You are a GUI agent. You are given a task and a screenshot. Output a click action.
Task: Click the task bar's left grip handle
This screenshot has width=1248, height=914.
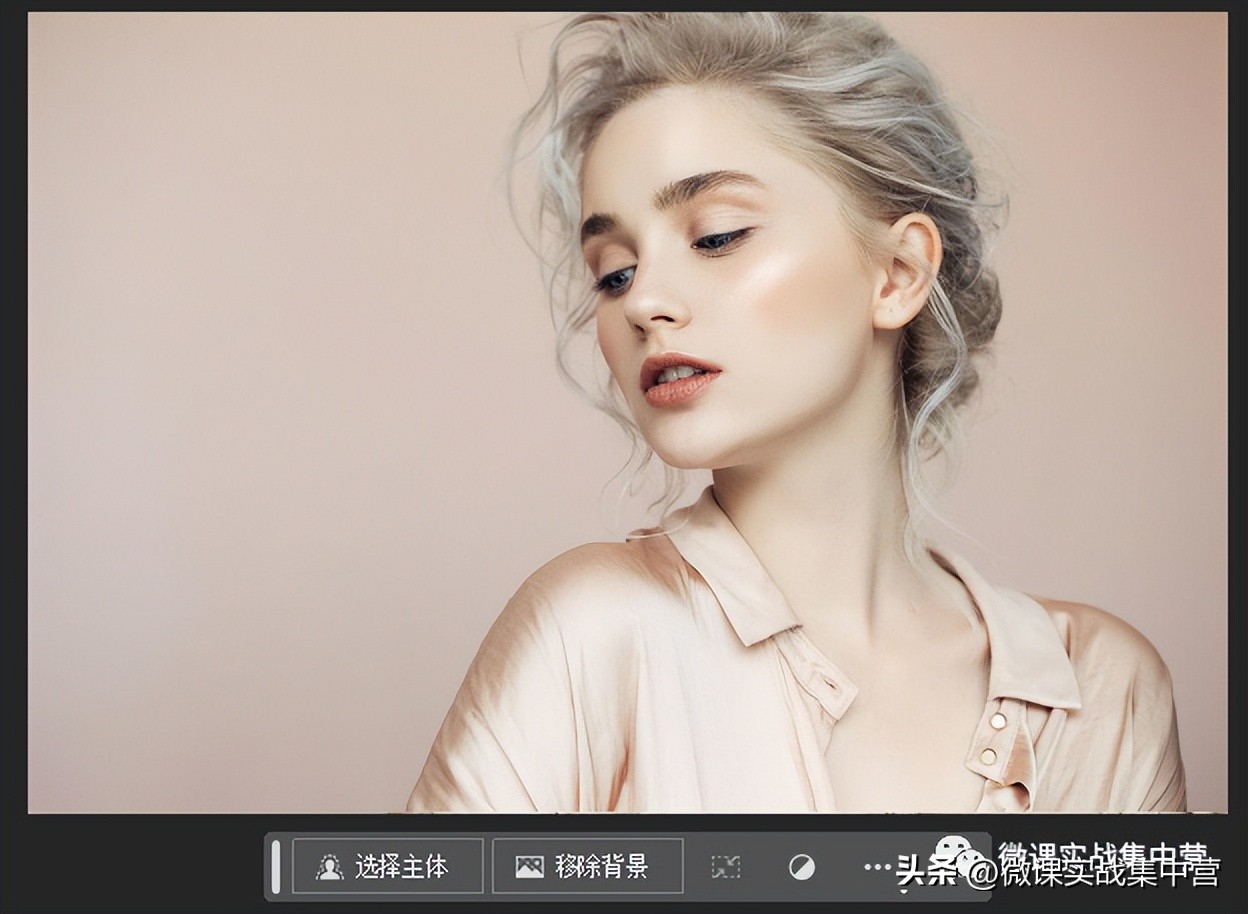click(x=276, y=866)
